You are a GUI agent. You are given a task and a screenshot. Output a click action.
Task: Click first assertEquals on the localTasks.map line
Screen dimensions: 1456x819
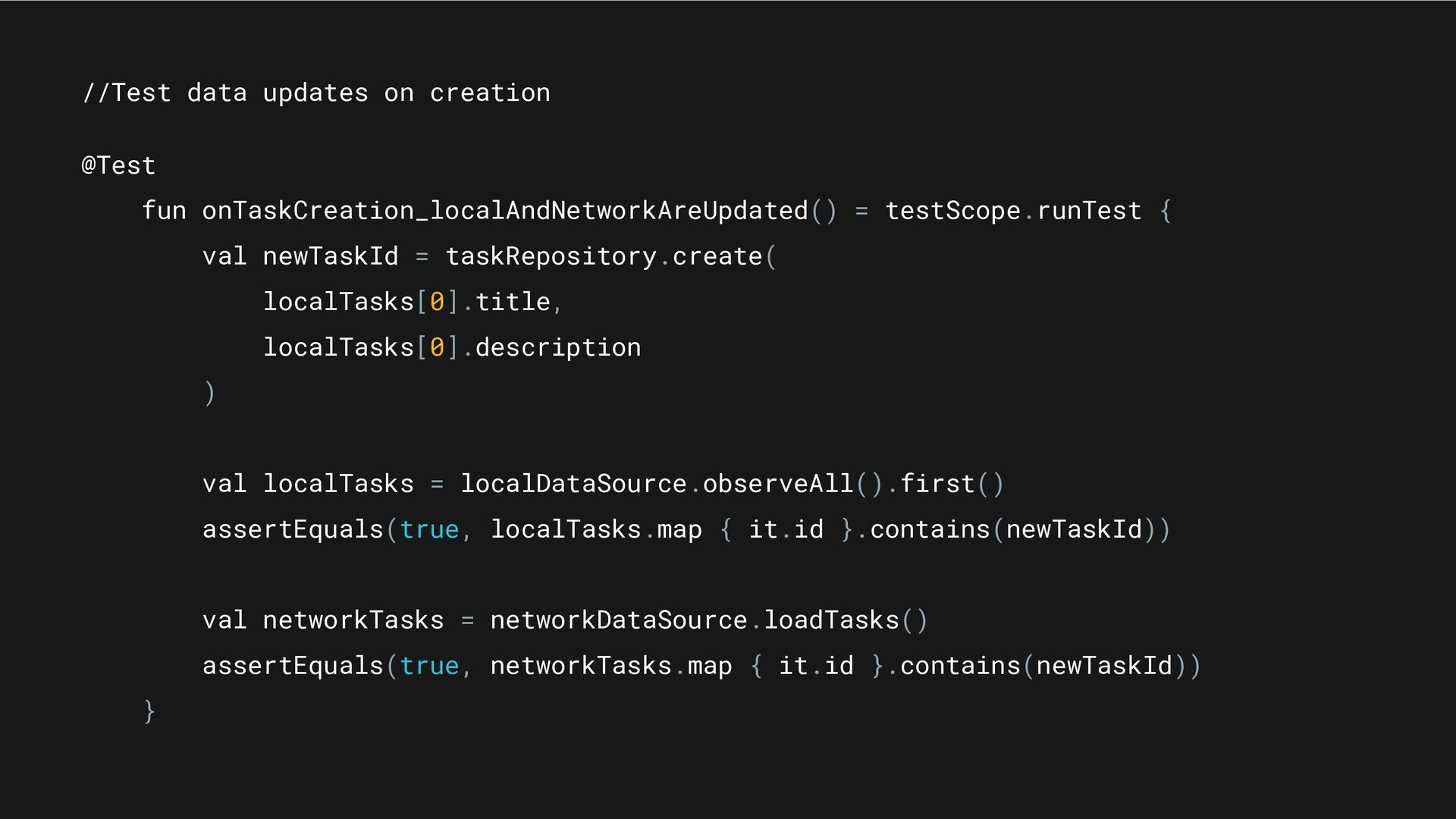293,529
